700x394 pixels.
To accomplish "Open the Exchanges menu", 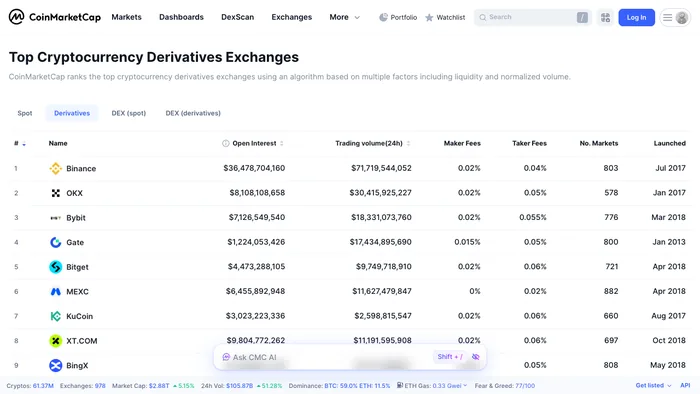I will [x=292, y=17].
